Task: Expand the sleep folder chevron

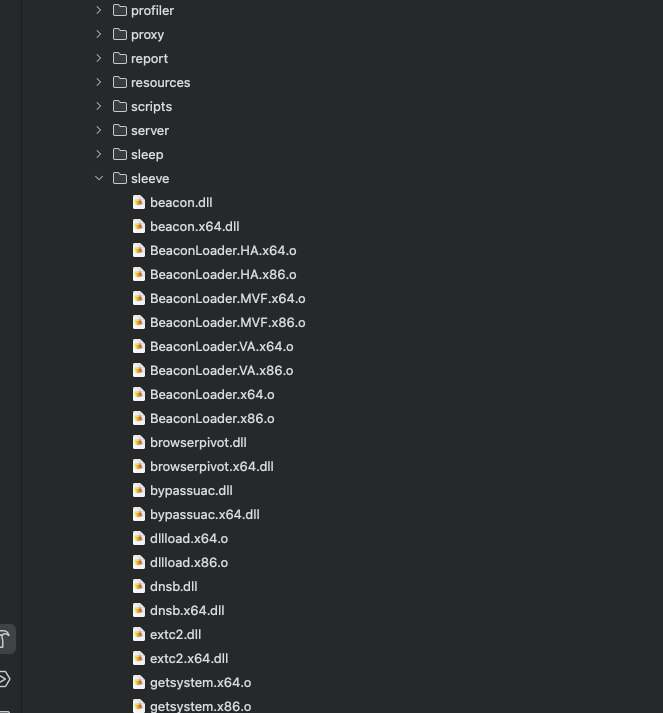Action: click(99, 154)
